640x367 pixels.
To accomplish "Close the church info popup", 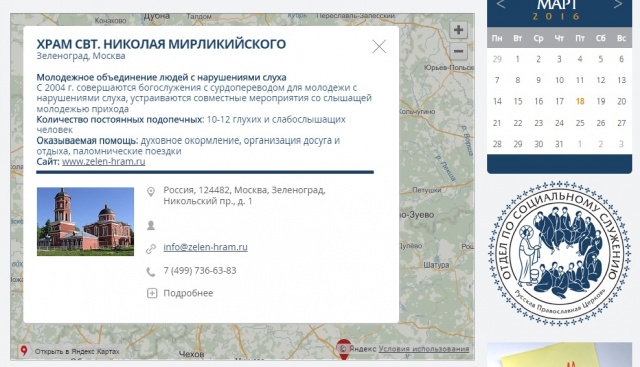I will [379, 47].
